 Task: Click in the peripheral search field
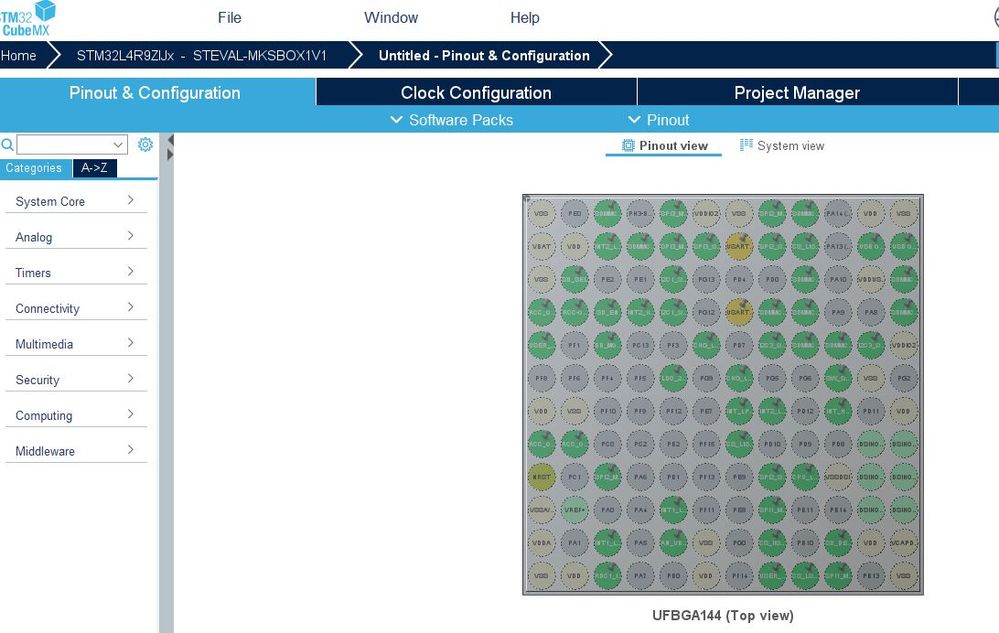tap(64, 145)
